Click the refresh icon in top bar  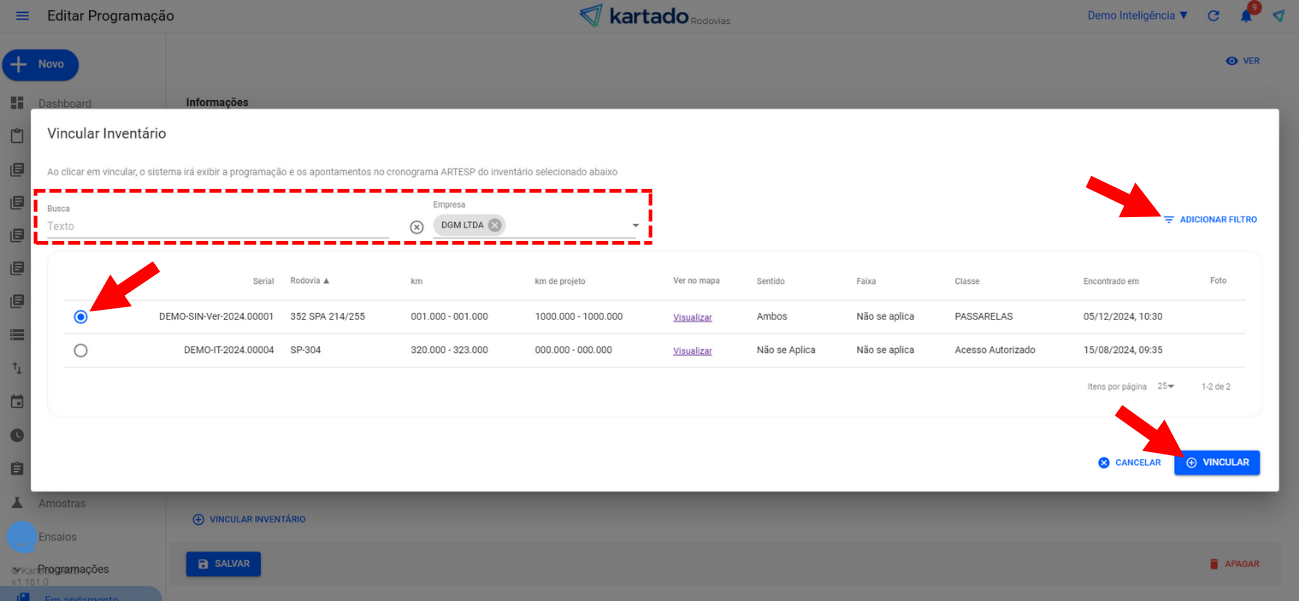pos(1213,16)
